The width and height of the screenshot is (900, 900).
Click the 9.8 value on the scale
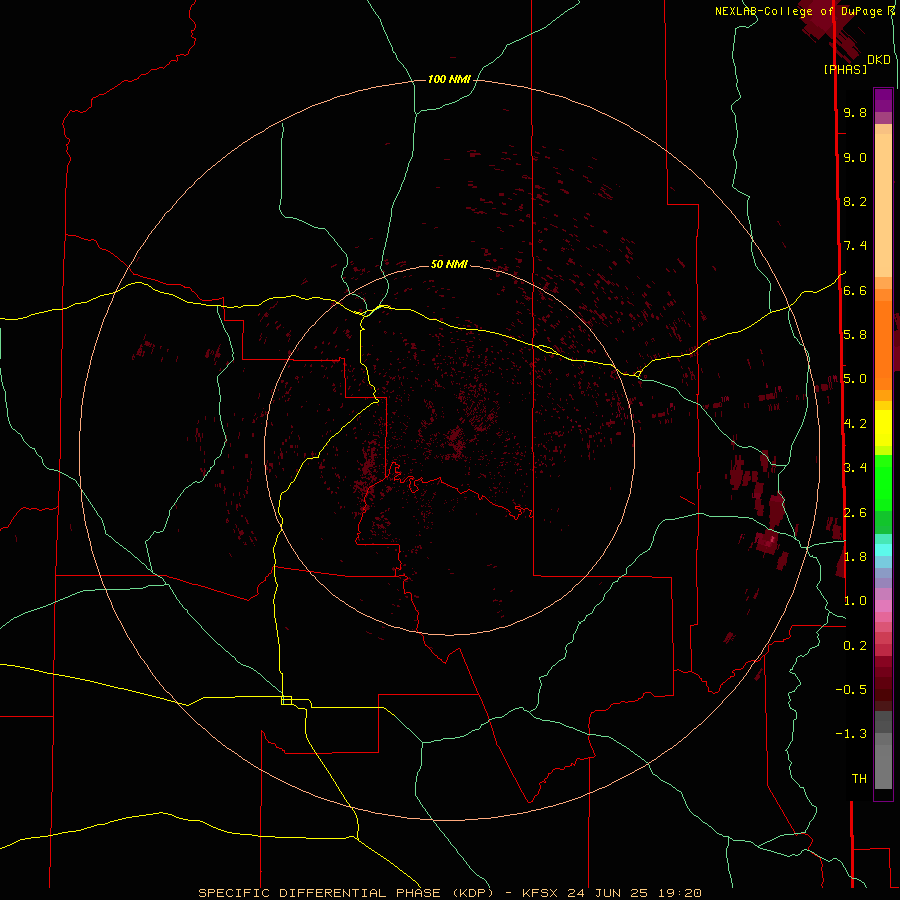855,112
